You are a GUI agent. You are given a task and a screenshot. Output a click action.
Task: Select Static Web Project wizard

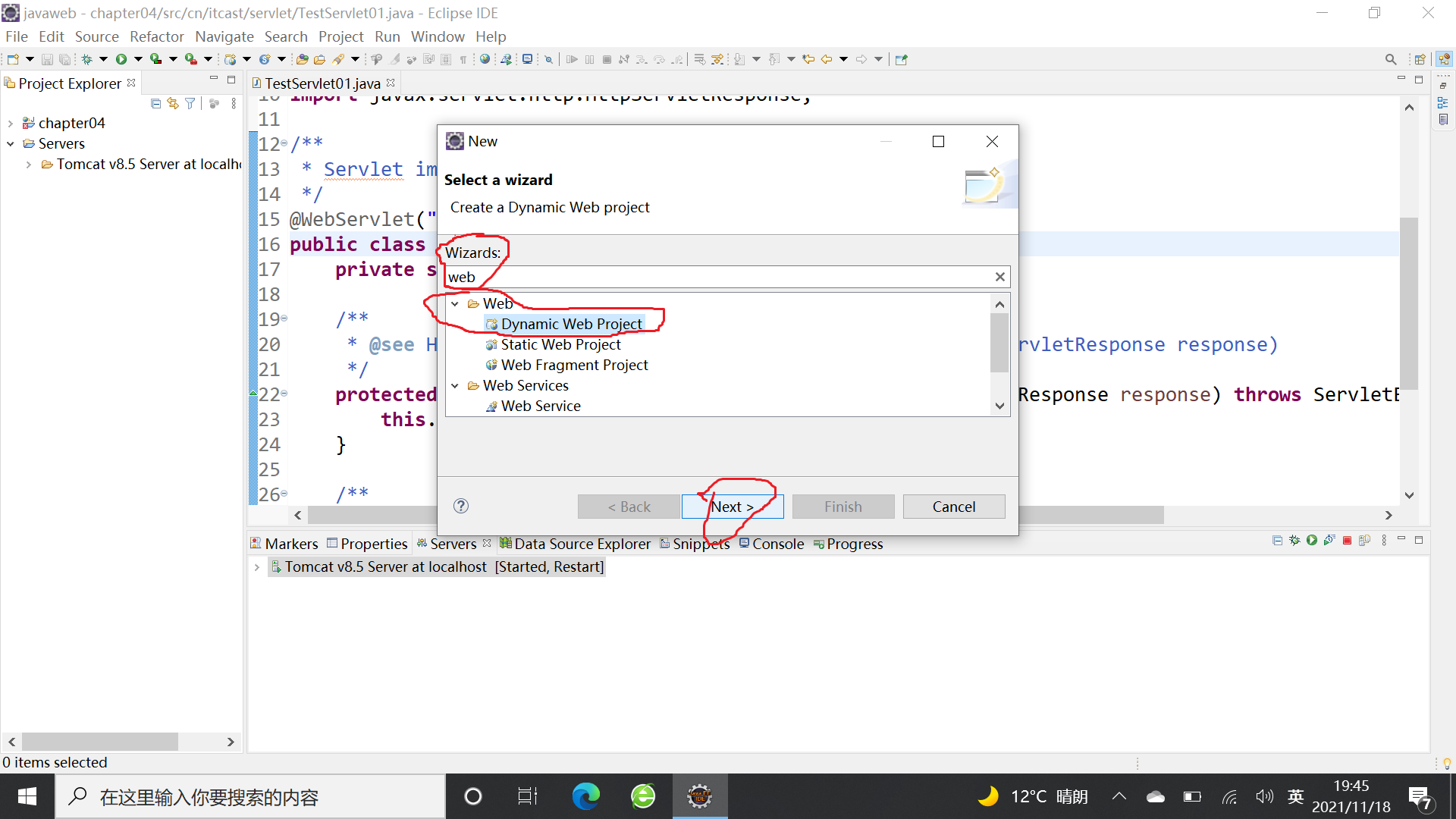pos(560,344)
